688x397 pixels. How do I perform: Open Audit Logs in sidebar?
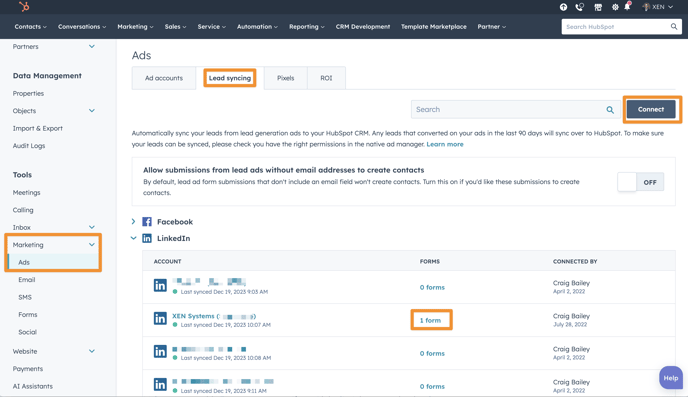coord(29,146)
